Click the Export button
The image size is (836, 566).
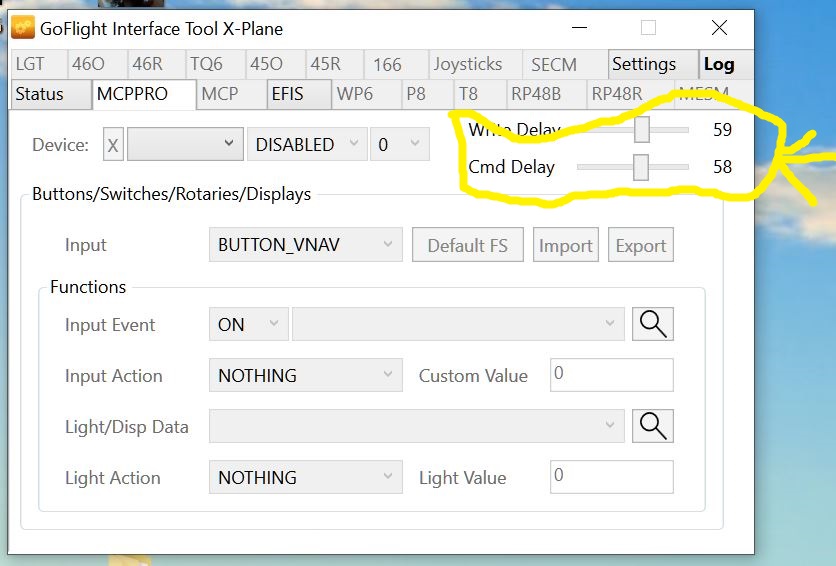[640, 246]
